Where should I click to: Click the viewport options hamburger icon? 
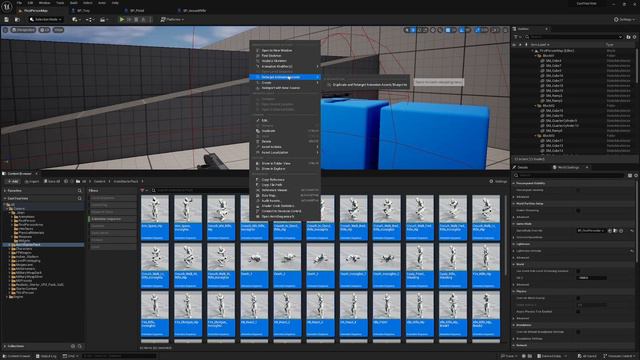5,30
